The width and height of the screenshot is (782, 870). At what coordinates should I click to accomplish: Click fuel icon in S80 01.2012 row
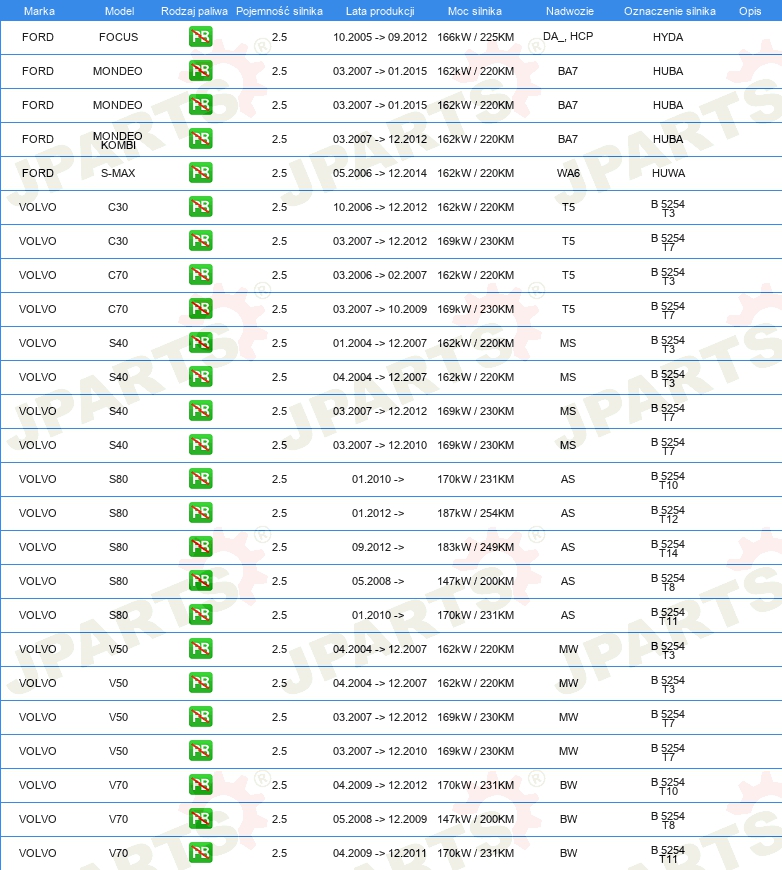(200, 513)
